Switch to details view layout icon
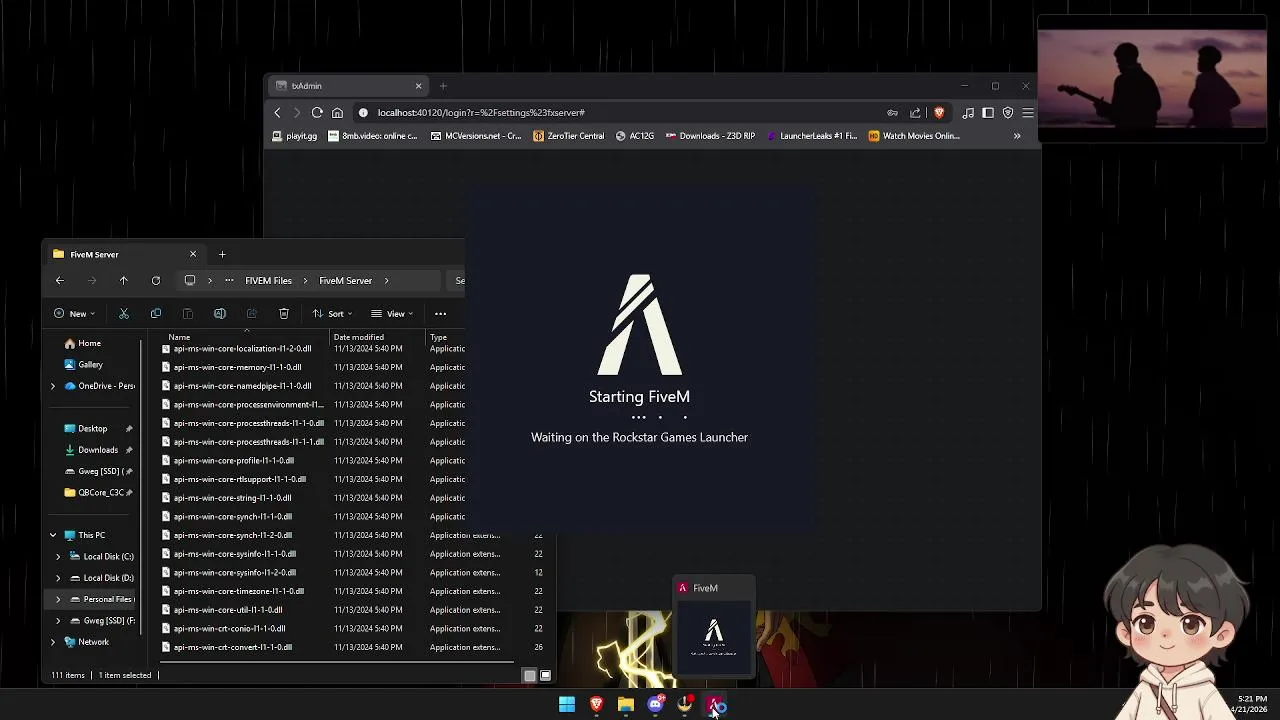The image size is (1280, 720). tap(530, 676)
